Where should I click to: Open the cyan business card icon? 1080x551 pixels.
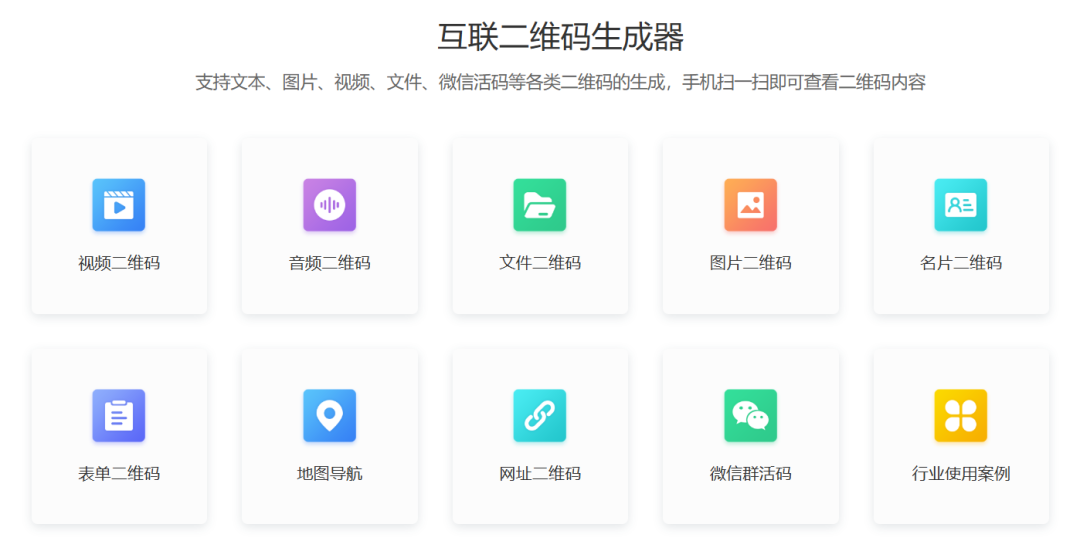pyautogui.click(x=961, y=205)
